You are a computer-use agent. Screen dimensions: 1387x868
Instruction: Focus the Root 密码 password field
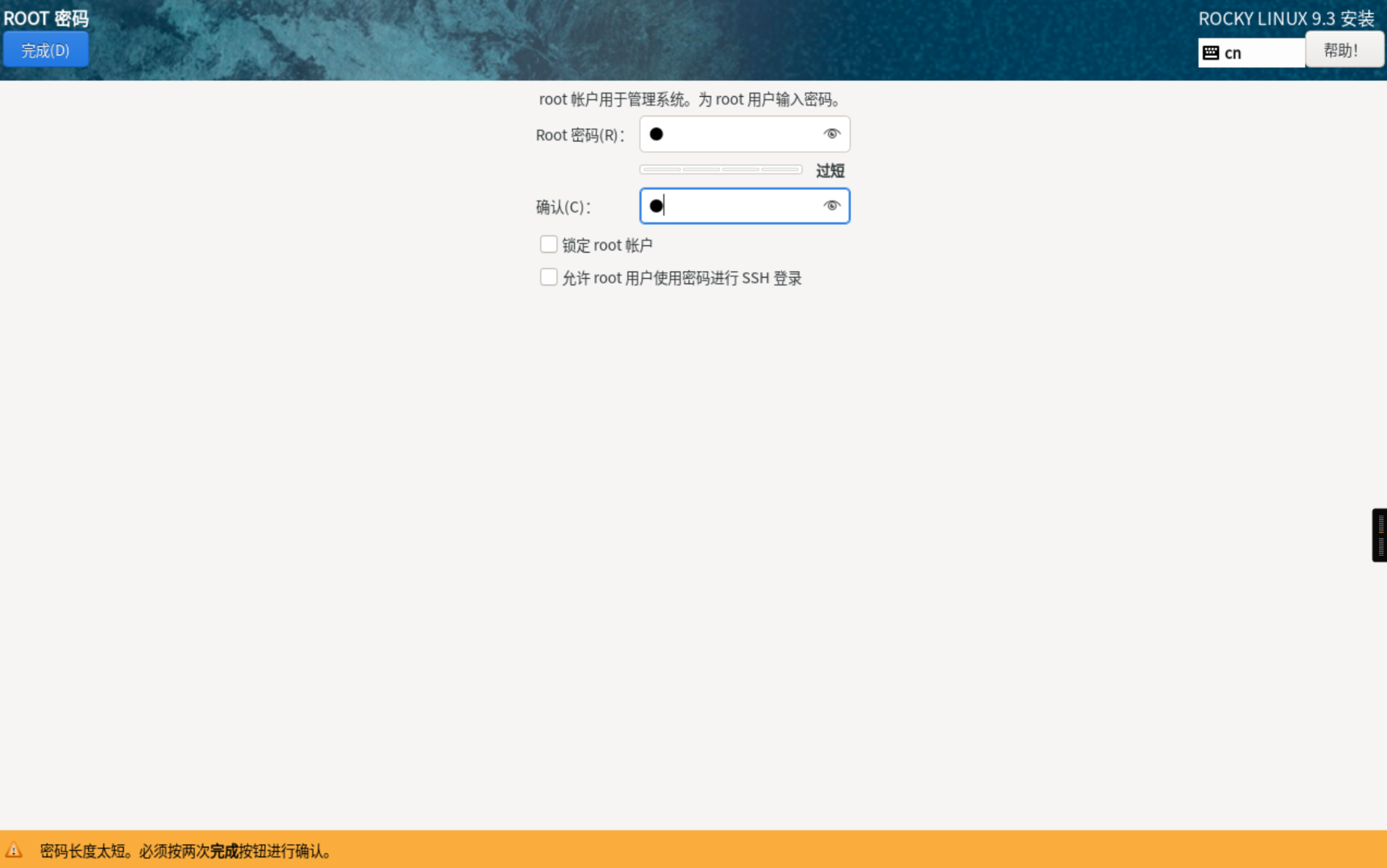[744, 134]
